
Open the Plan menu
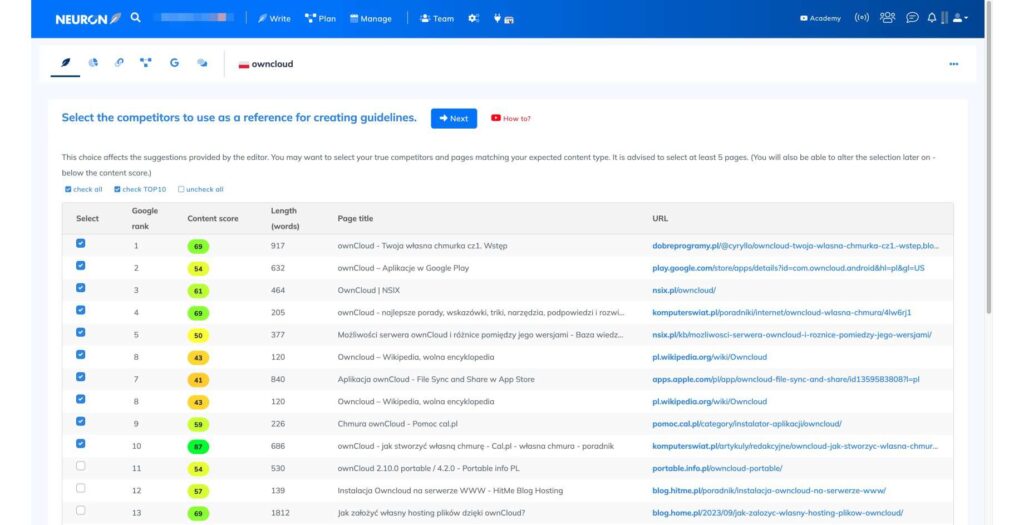pos(320,18)
